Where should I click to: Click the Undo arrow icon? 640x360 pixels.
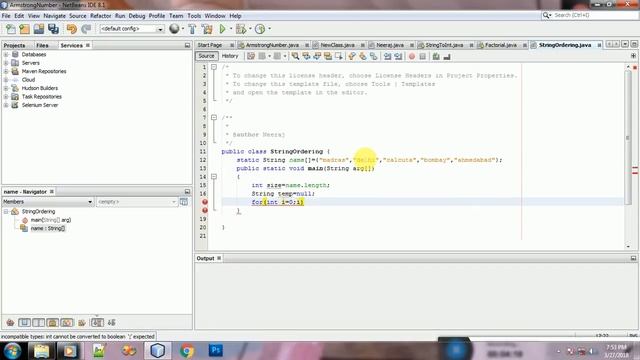tap(72, 29)
